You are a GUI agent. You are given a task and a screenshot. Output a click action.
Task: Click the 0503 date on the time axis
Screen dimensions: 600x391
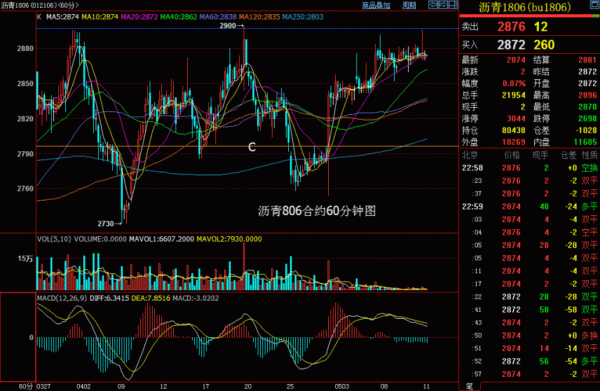(x=342, y=386)
